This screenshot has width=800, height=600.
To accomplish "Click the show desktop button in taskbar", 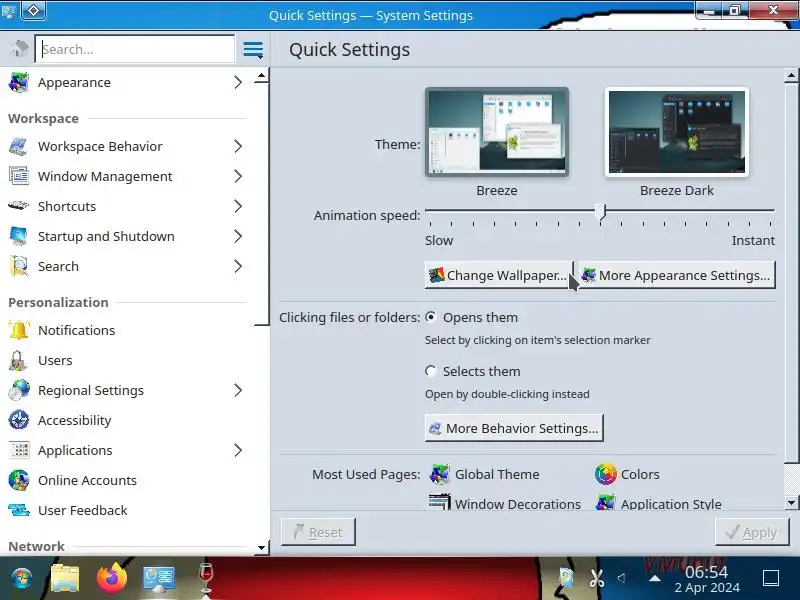I will click(770, 578).
